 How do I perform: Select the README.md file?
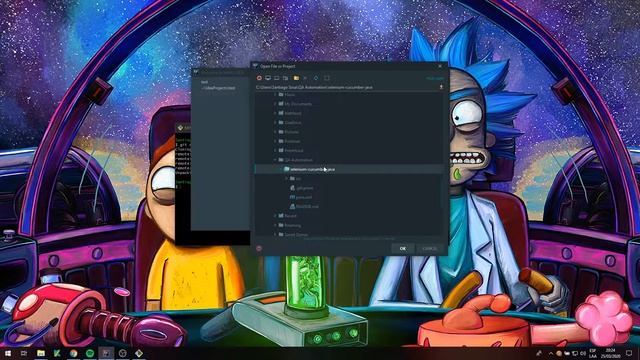click(x=307, y=207)
